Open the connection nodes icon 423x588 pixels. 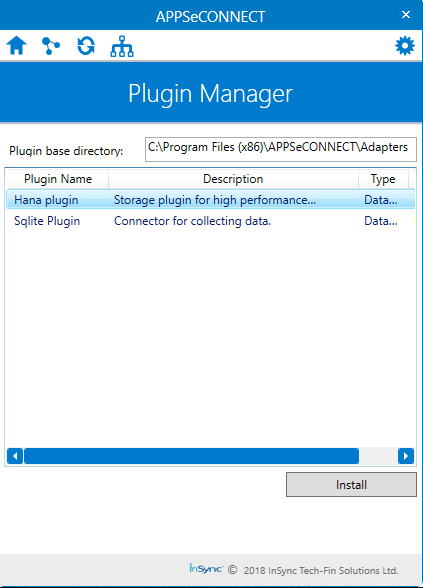51,46
